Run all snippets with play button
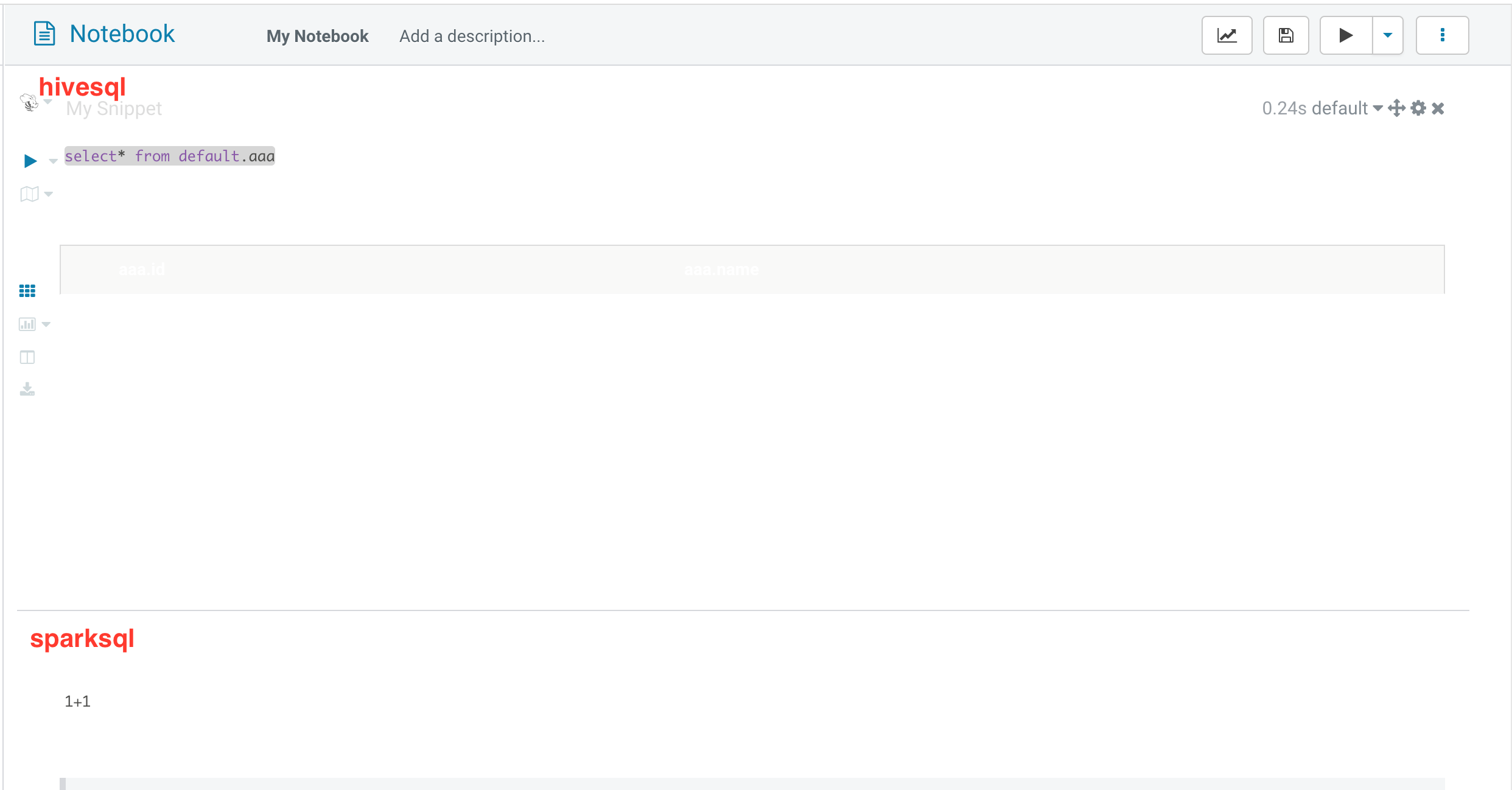Viewport: 1512px width, 790px height. point(1346,35)
